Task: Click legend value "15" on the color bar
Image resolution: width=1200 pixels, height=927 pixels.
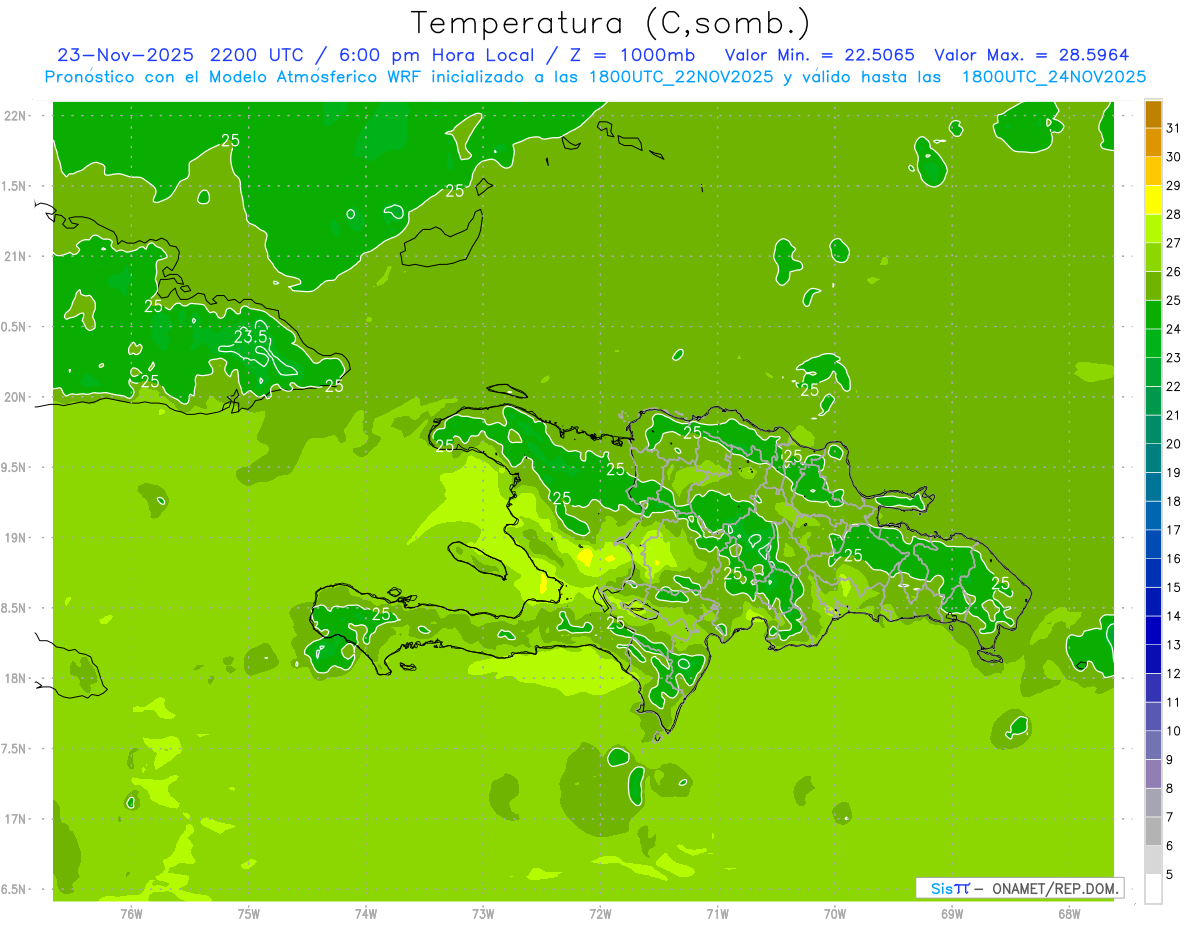Action: [1173, 587]
